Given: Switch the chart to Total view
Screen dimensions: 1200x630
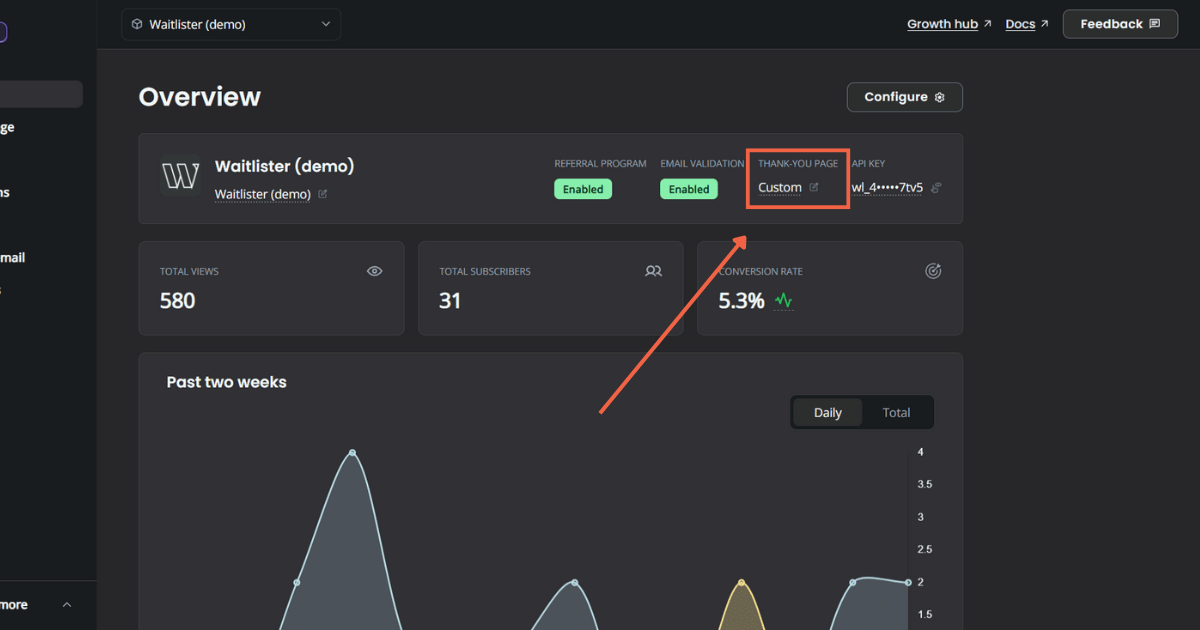Looking at the screenshot, I should (896, 413).
